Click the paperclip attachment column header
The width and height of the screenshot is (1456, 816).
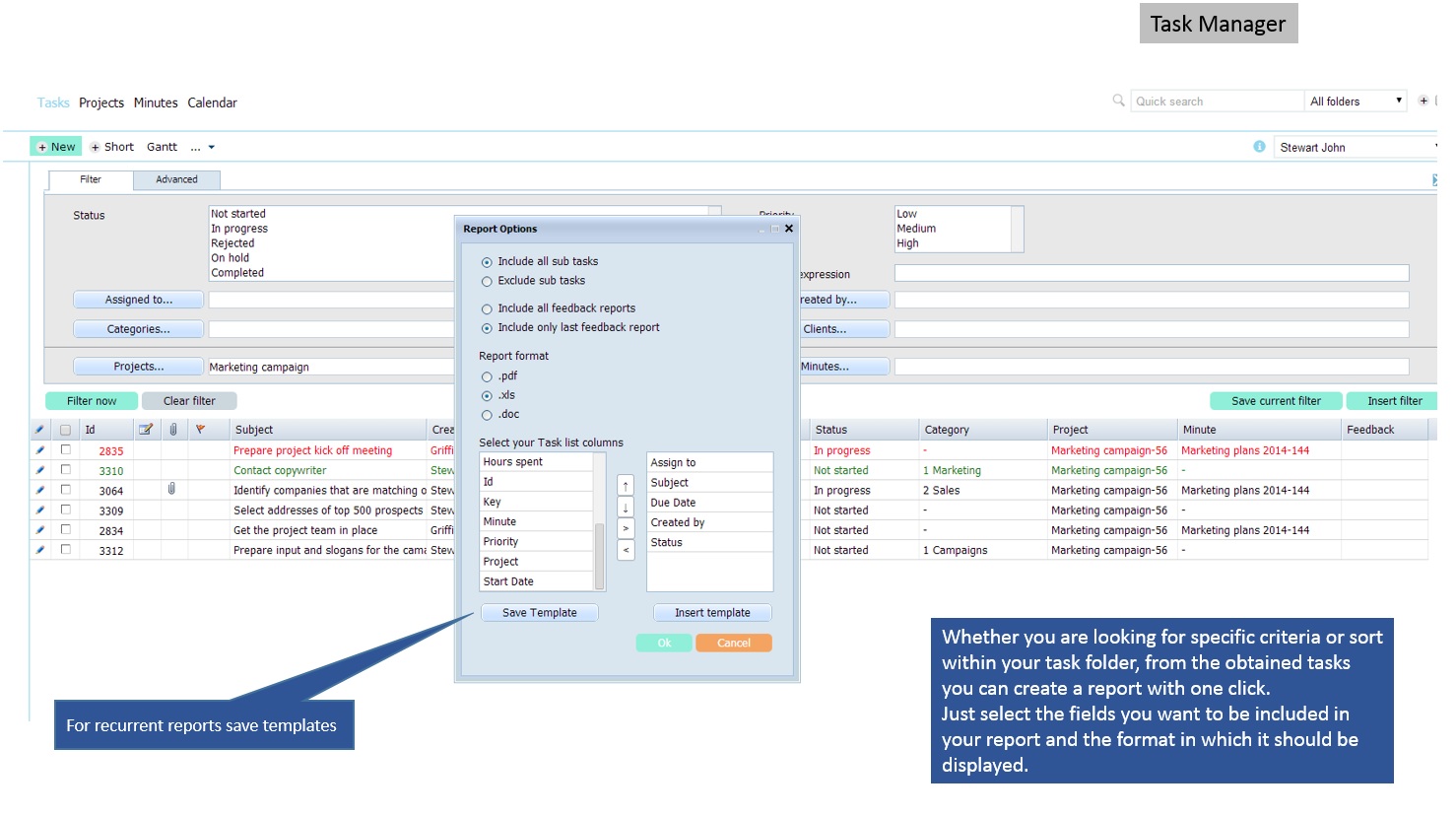173,430
